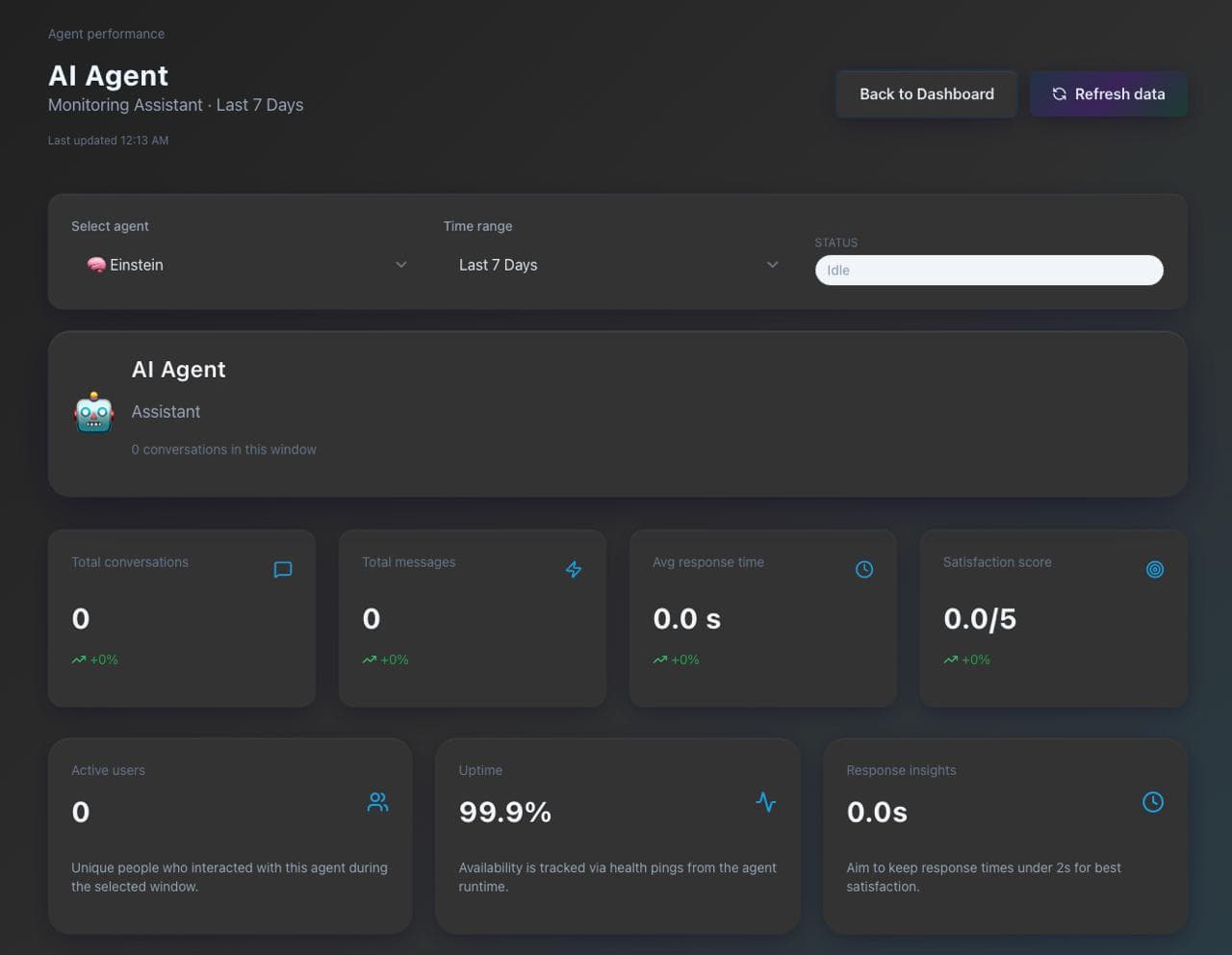The width and height of the screenshot is (1232, 955).
Task: Click the robot avatar of the AI Agent
Action: tap(94, 413)
